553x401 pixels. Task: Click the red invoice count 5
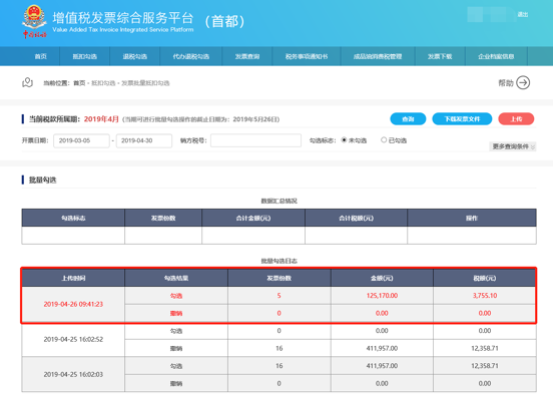279,296
